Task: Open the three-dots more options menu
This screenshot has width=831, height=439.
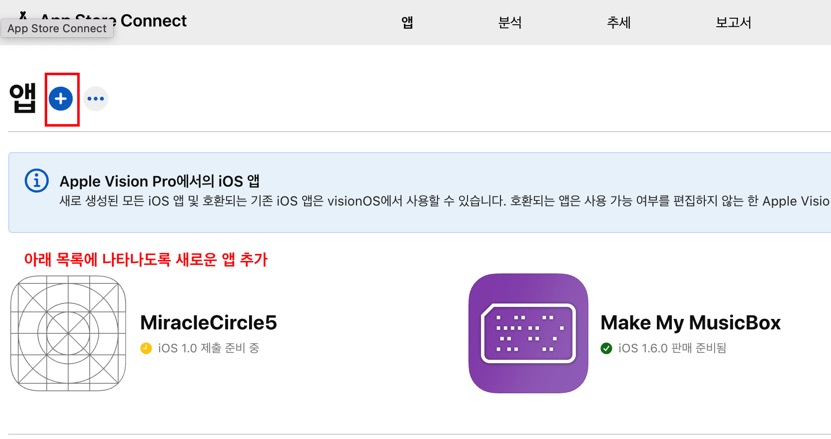Action: pyautogui.click(x=95, y=99)
